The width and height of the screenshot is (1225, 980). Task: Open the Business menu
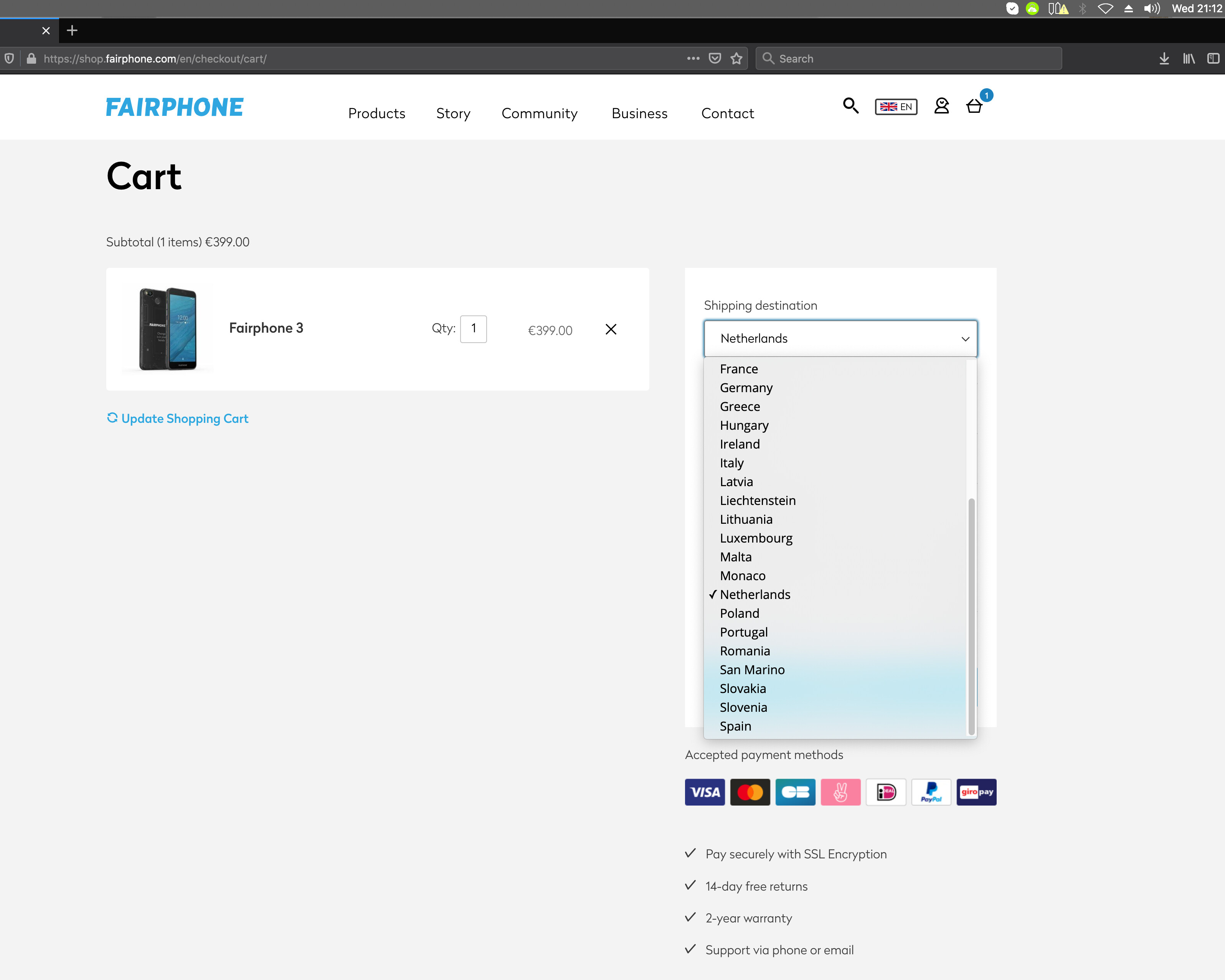pos(640,114)
